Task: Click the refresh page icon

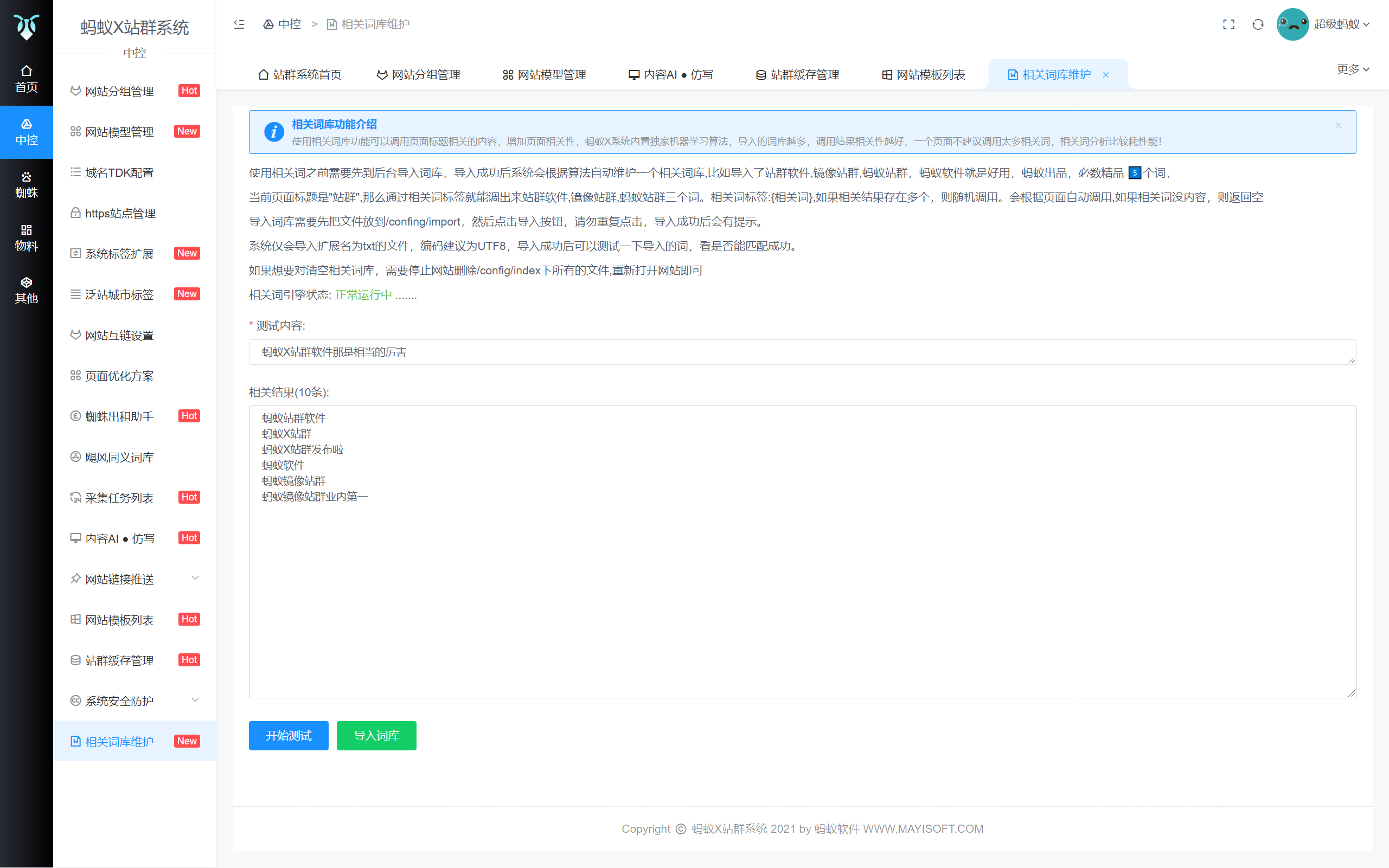Action: (x=1258, y=24)
